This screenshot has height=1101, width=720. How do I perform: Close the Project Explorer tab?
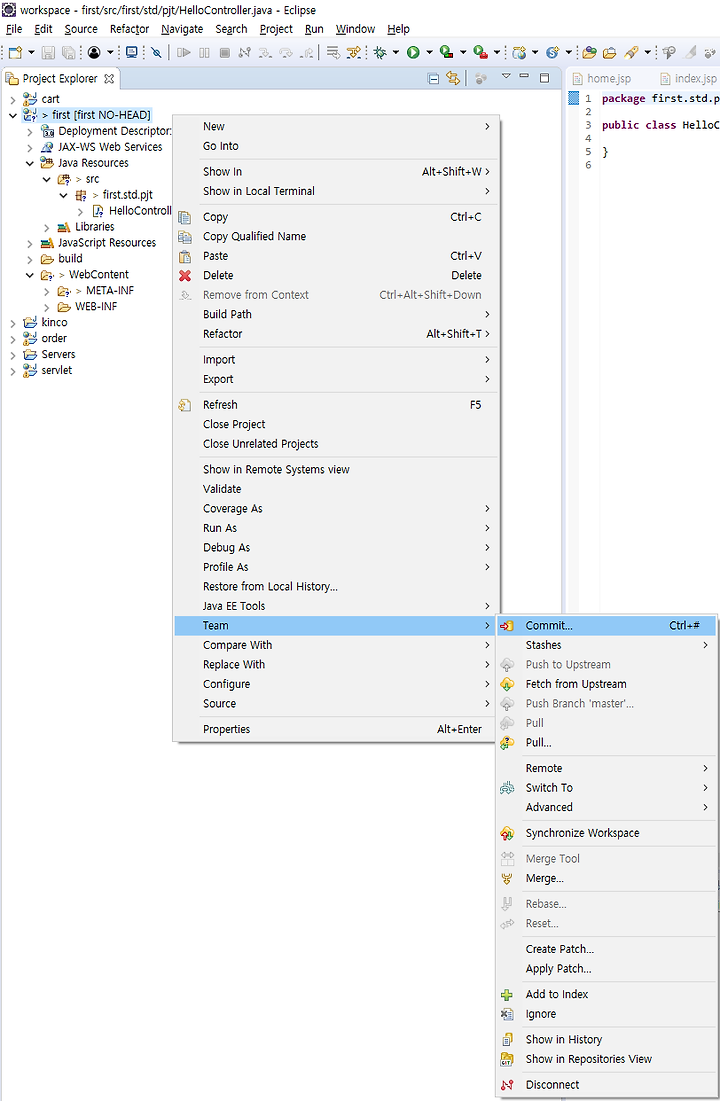(x=109, y=79)
